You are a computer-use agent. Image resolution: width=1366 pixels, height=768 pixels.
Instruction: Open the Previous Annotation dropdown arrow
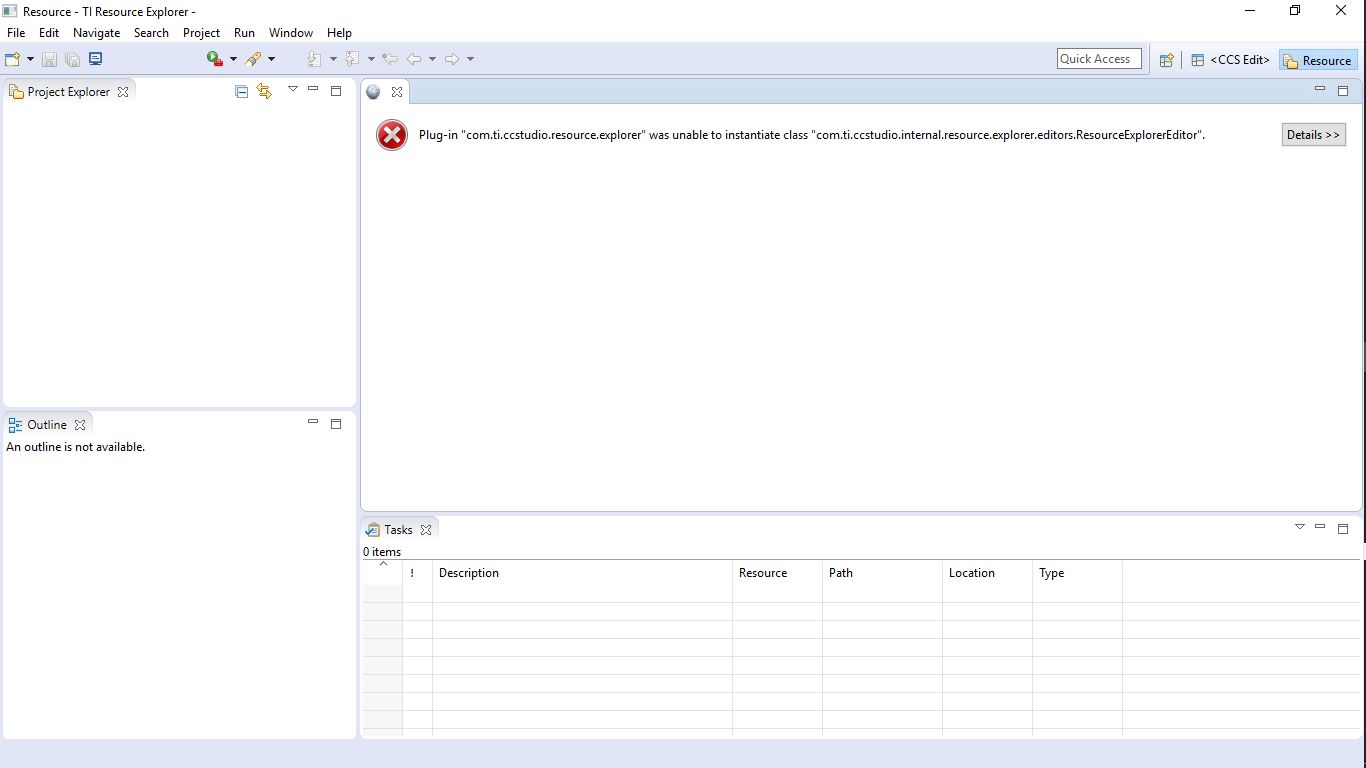(x=371, y=59)
